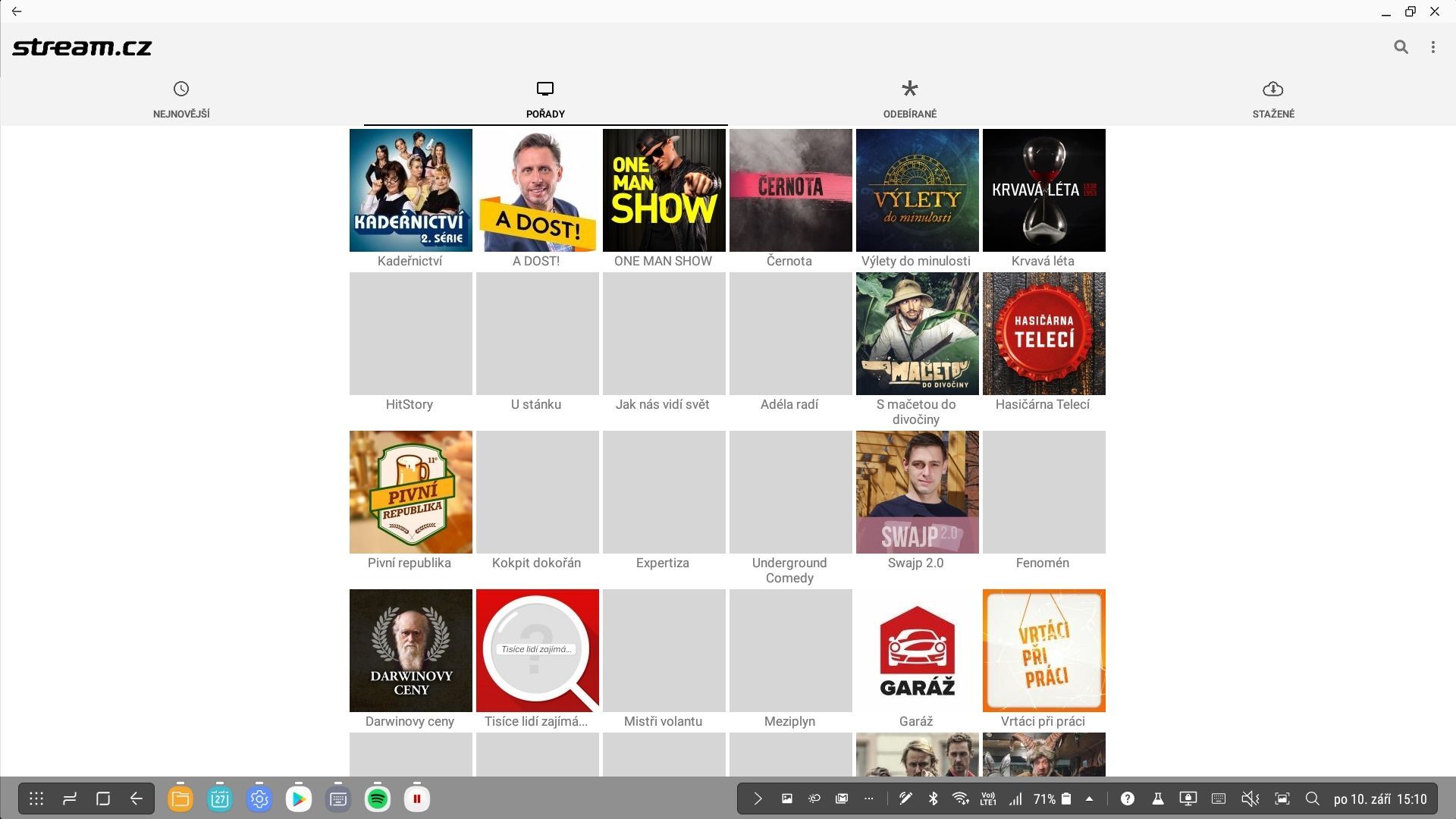This screenshot has width=1456, height=819.
Task: Click the stream.cz logo
Action: point(82,47)
